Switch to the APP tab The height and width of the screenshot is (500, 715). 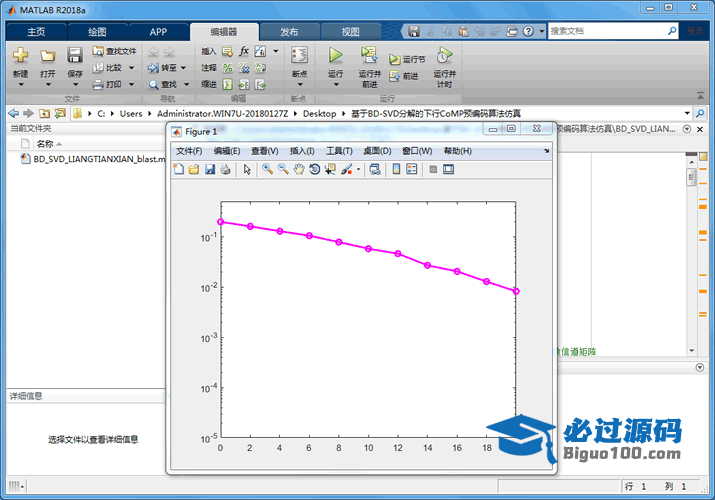coord(158,31)
